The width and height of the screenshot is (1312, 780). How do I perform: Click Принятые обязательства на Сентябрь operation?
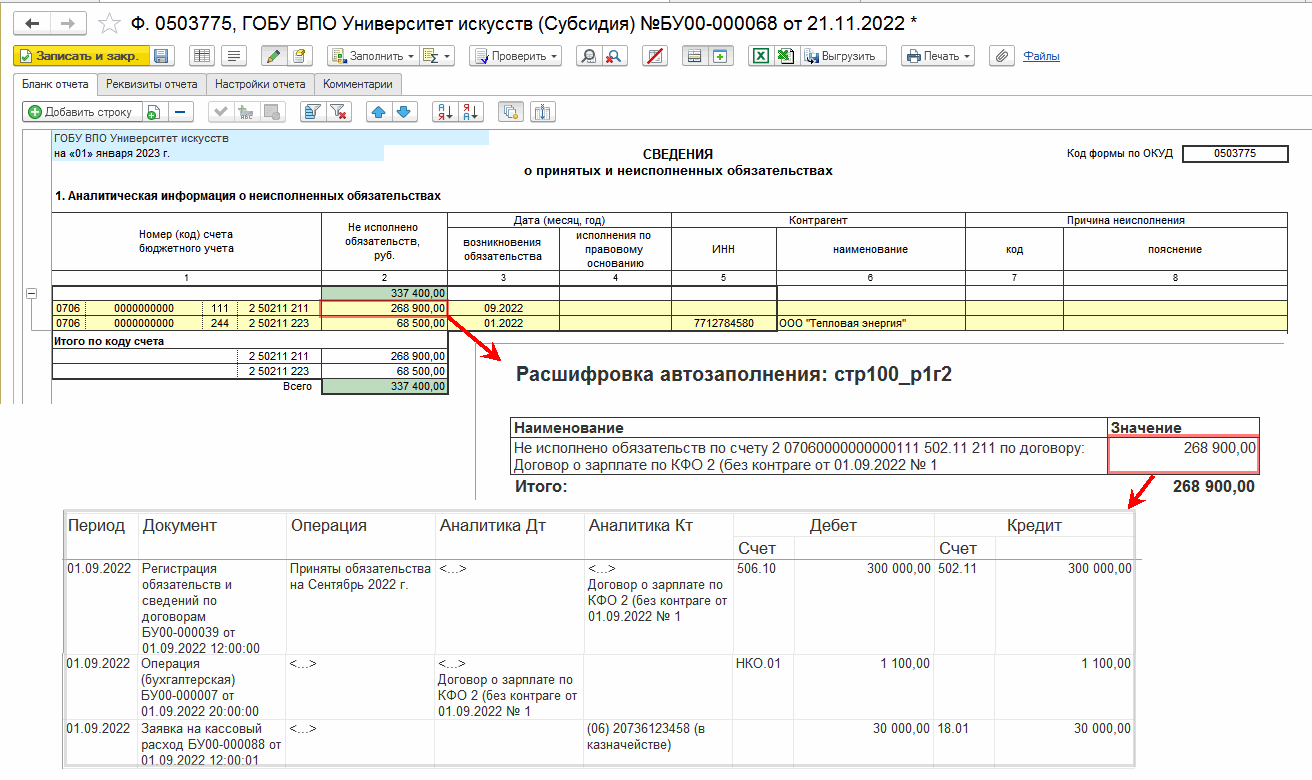(x=360, y=576)
